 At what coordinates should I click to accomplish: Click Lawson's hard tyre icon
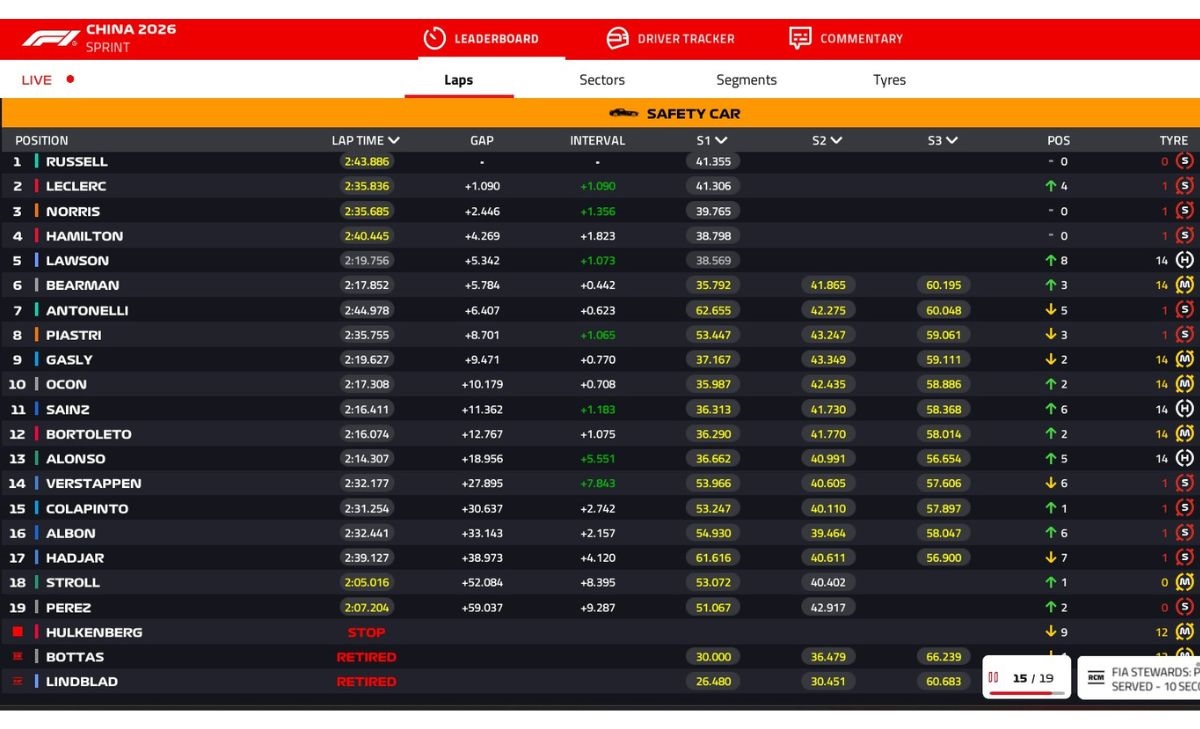(x=1185, y=260)
